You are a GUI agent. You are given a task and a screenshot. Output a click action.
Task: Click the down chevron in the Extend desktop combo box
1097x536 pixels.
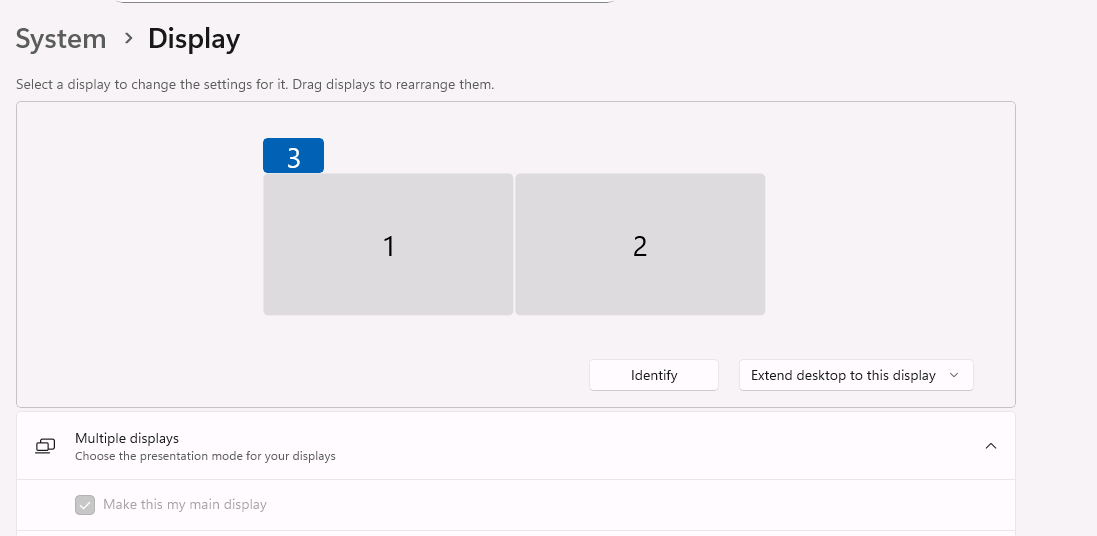click(953, 375)
